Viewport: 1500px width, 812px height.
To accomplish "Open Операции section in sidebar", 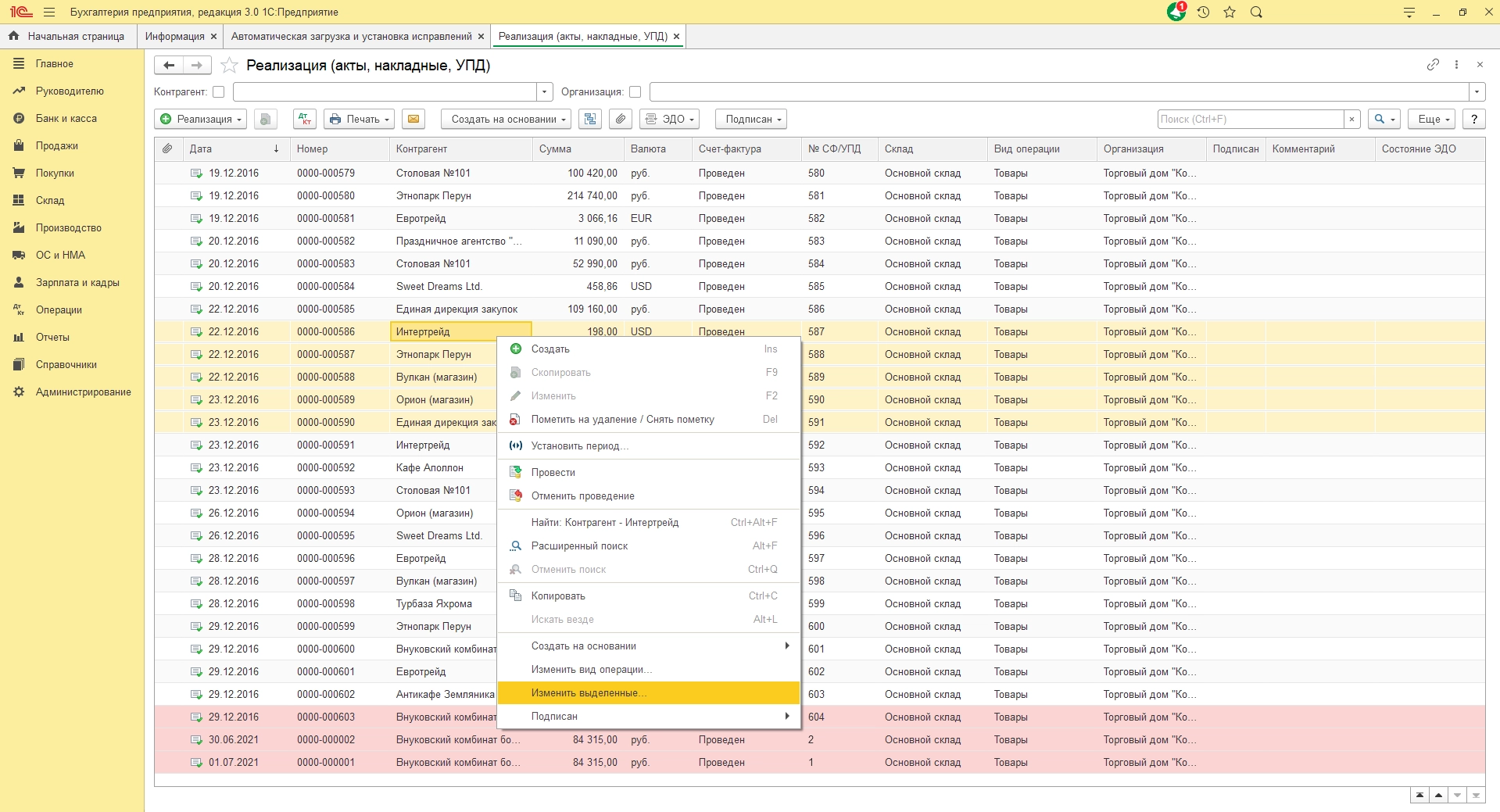I will pos(59,310).
